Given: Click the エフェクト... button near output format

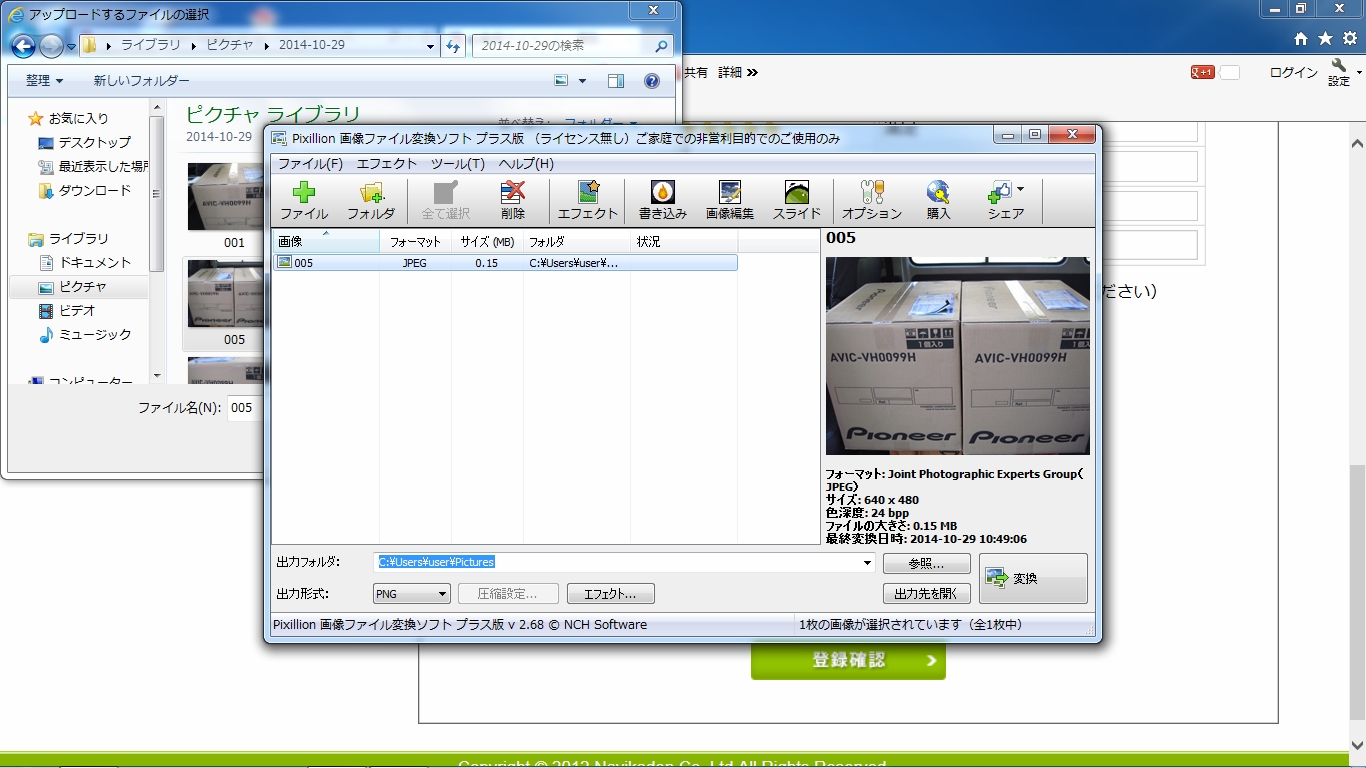Looking at the screenshot, I should pyautogui.click(x=610, y=594).
